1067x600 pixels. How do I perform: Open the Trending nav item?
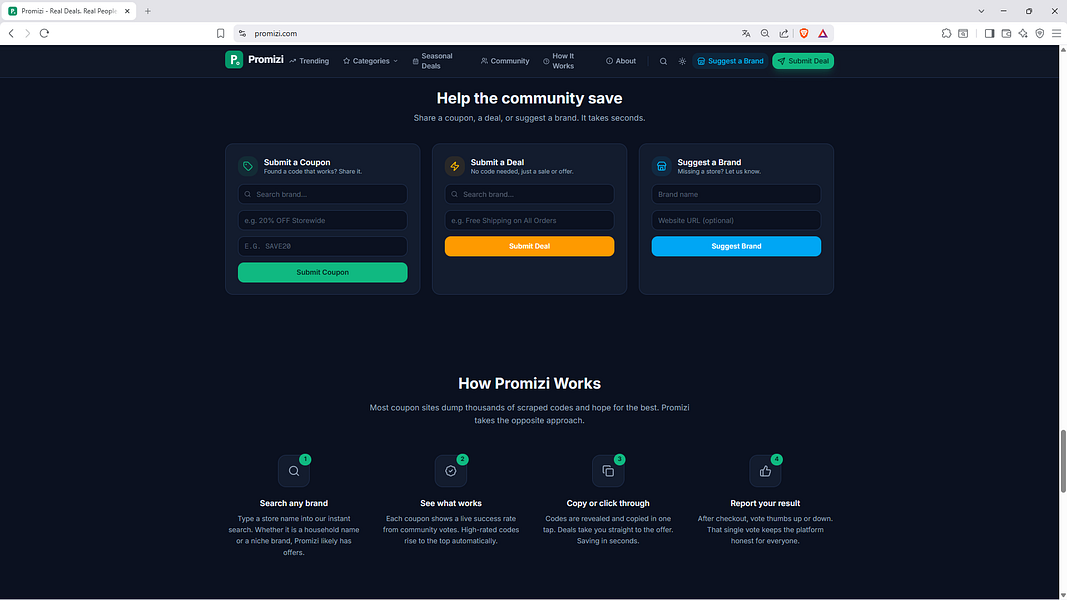309,61
